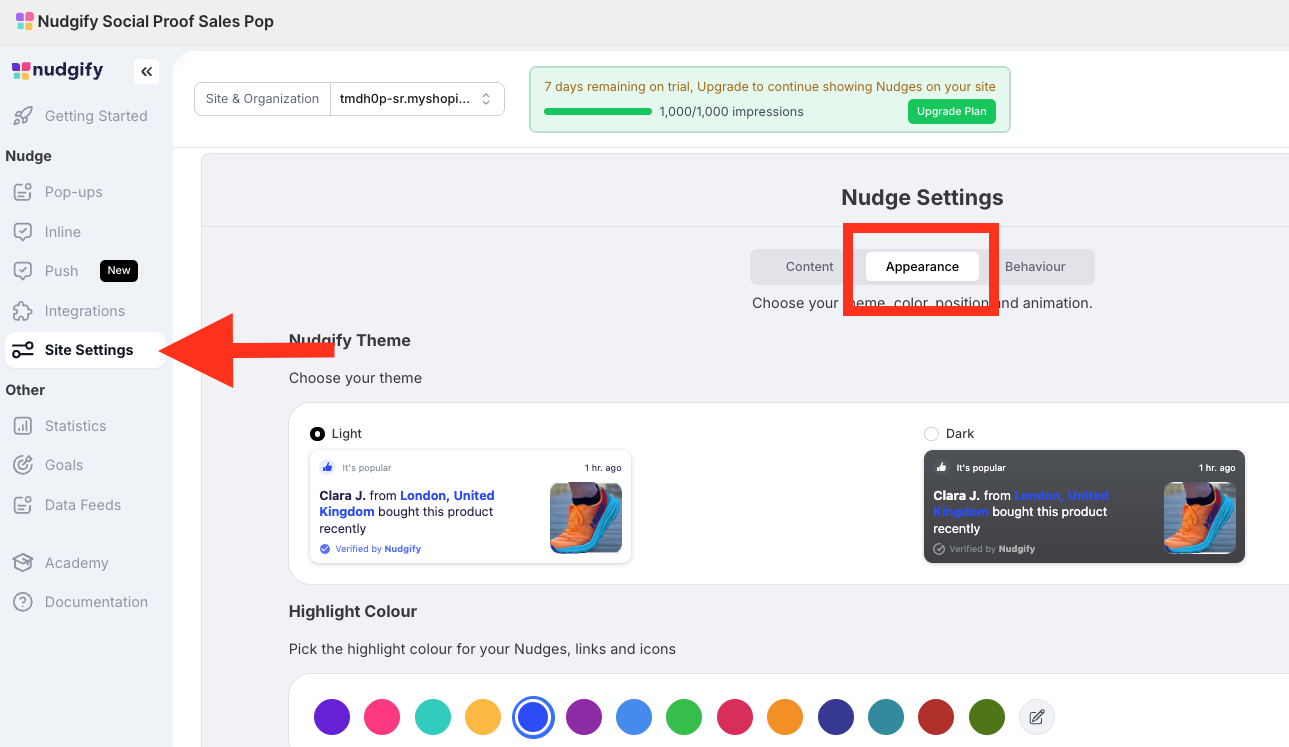Image resolution: width=1289 pixels, height=747 pixels.
Task: Pick the yellow-orange colour swatch
Action: (483, 717)
